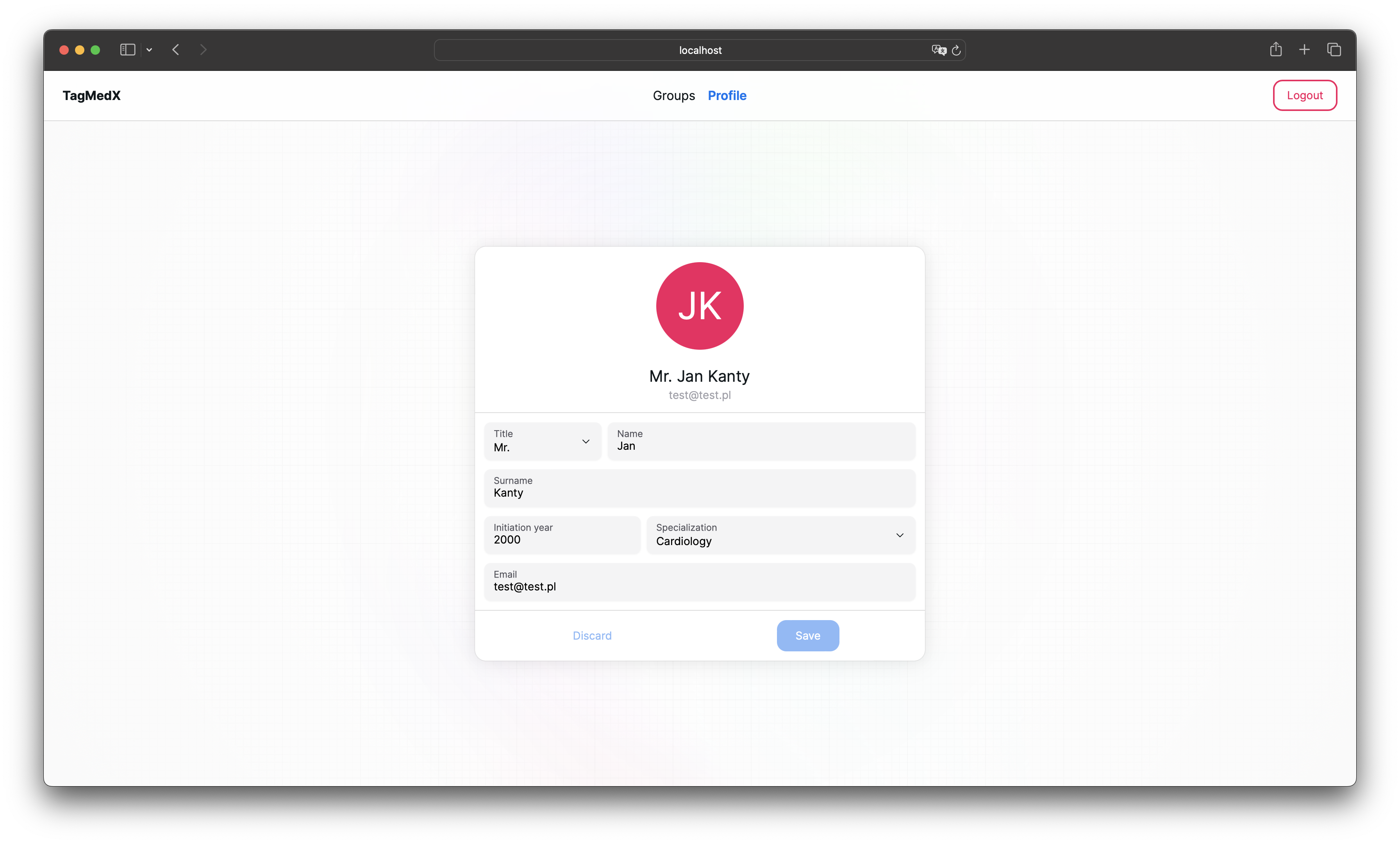1400x844 pixels.
Task: Click the browser share icon
Action: pos(1276,49)
